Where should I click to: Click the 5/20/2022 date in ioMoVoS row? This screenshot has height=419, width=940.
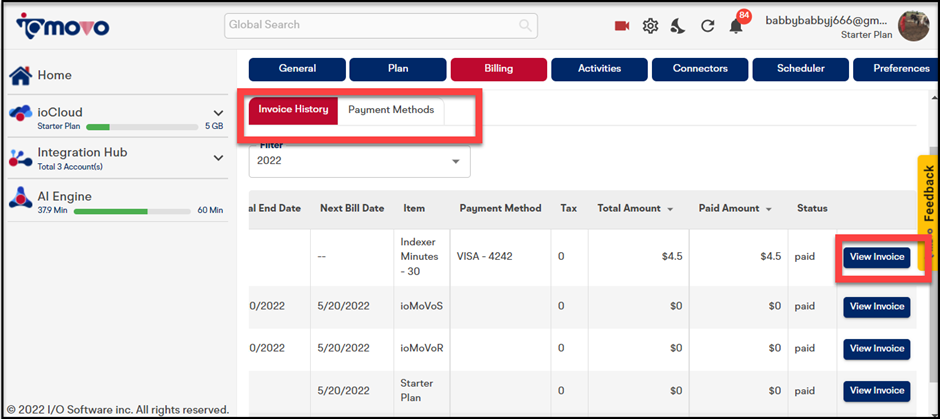344,306
